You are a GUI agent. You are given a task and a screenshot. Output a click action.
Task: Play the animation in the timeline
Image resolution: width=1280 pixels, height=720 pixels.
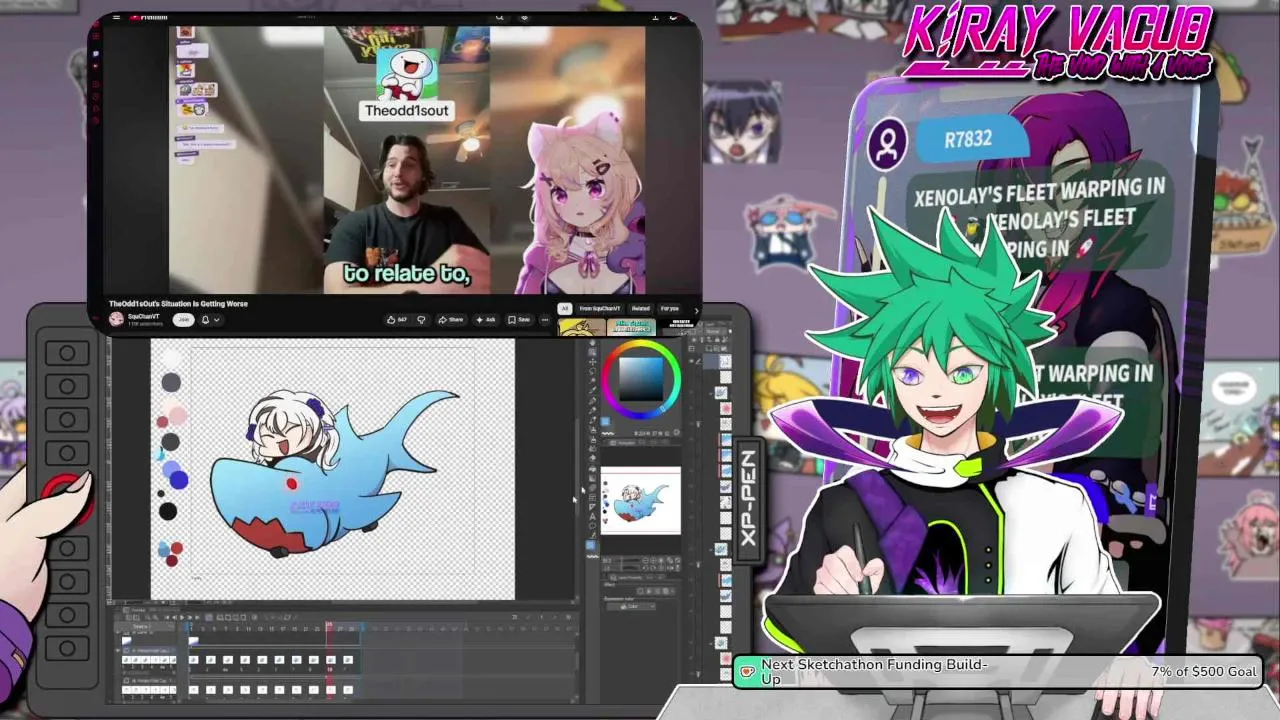[x=182, y=617]
